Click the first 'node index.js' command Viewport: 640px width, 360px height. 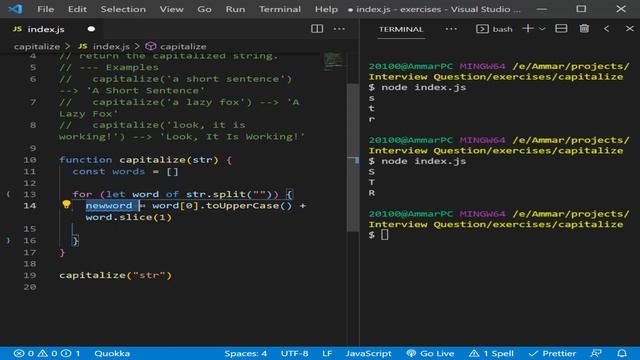click(x=423, y=87)
